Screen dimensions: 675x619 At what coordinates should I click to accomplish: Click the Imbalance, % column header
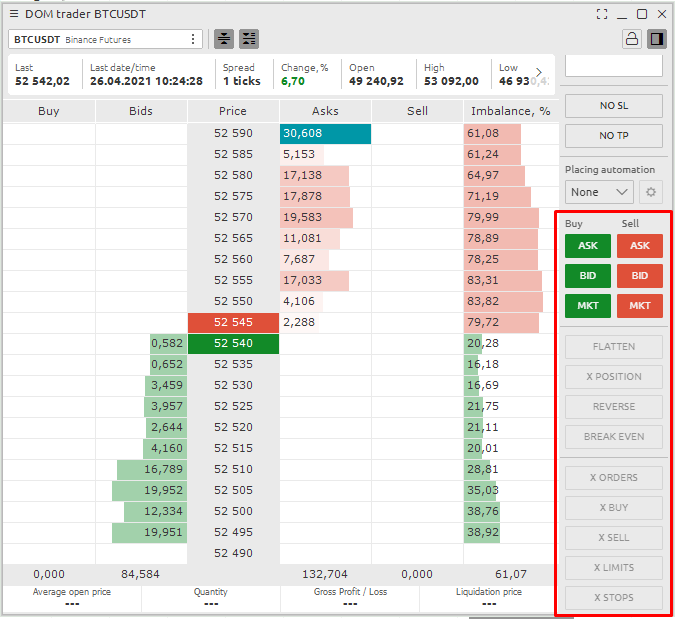510,111
